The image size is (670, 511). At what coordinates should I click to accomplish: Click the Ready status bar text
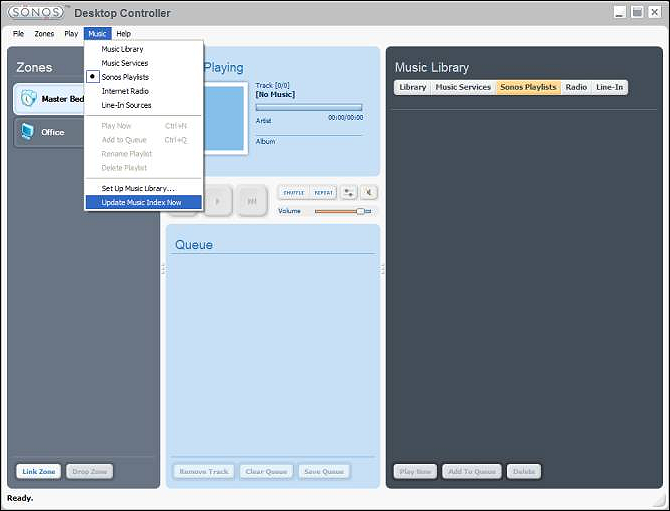click(x=20, y=498)
